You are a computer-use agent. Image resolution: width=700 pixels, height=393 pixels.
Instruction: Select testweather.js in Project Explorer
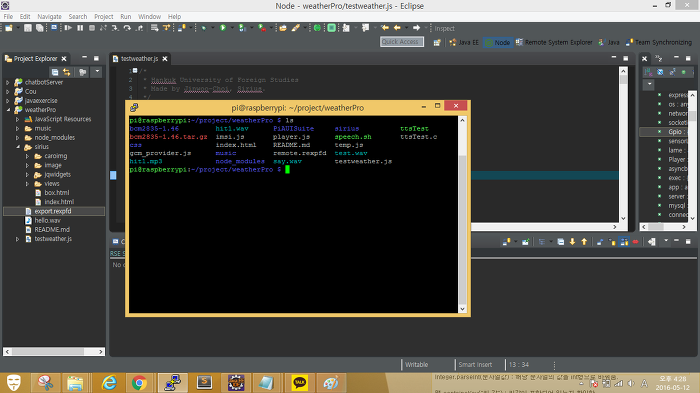[53, 239]
